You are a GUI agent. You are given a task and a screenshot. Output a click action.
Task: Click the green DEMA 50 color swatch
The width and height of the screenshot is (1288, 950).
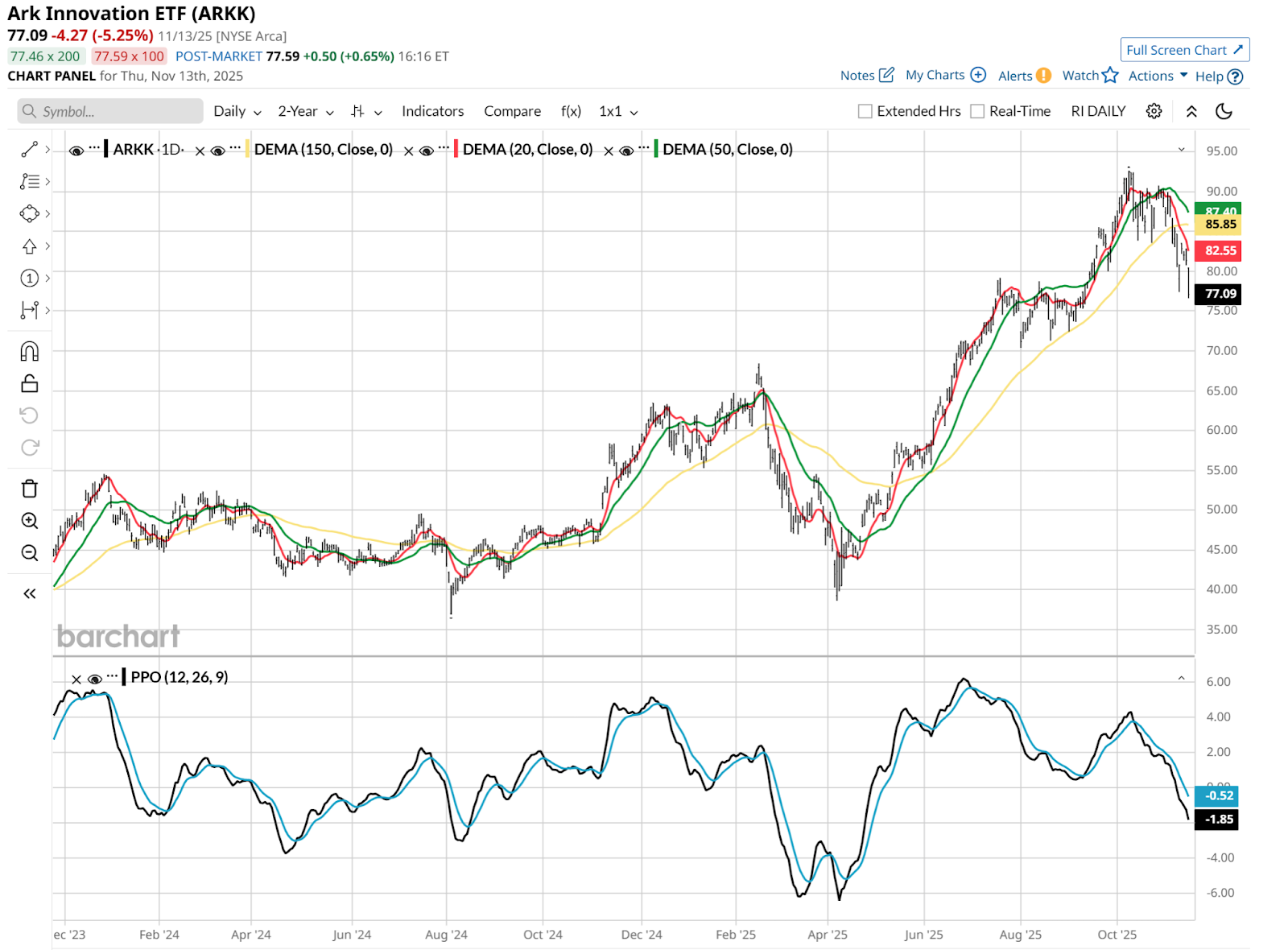click(x=656, y=149)
